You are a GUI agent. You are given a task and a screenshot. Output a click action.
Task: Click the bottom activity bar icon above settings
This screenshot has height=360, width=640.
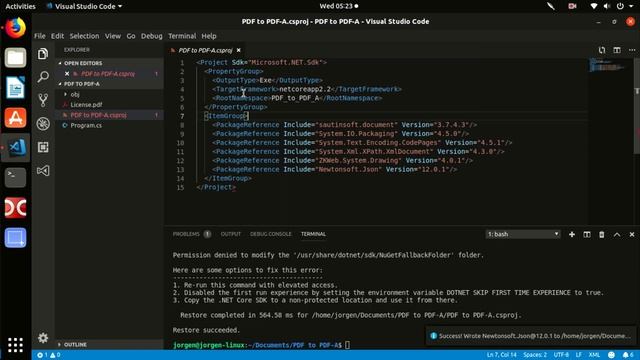point(43,171)
